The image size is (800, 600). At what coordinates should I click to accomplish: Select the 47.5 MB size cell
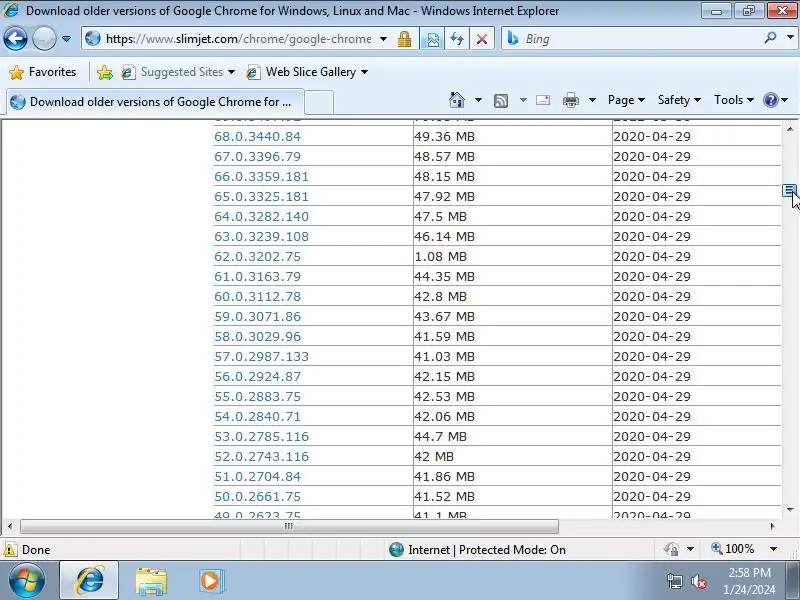(x=512, y=216)
